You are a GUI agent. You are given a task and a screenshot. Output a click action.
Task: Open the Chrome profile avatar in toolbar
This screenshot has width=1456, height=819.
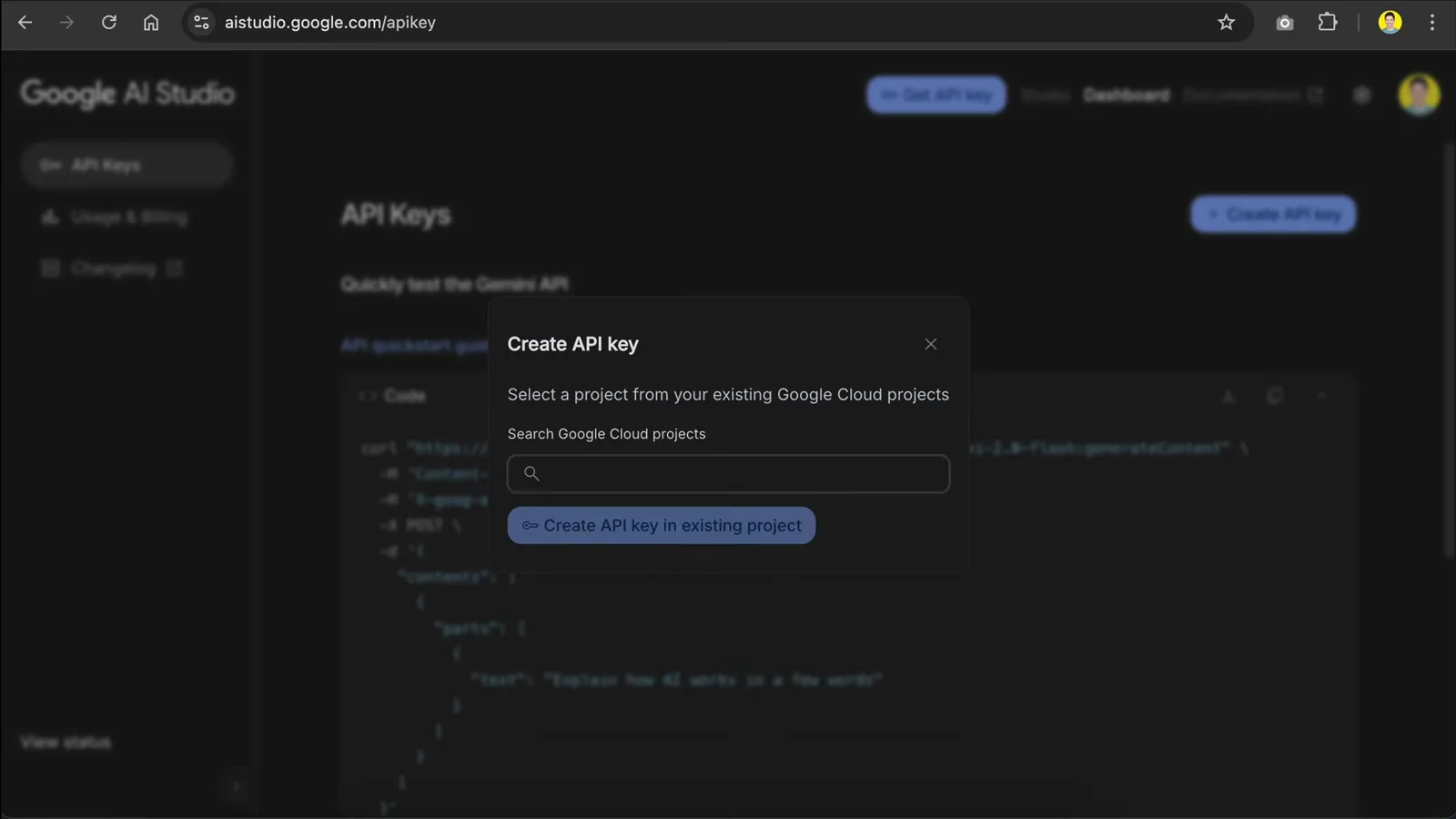pyautogui.click(x=1390, y=22)
